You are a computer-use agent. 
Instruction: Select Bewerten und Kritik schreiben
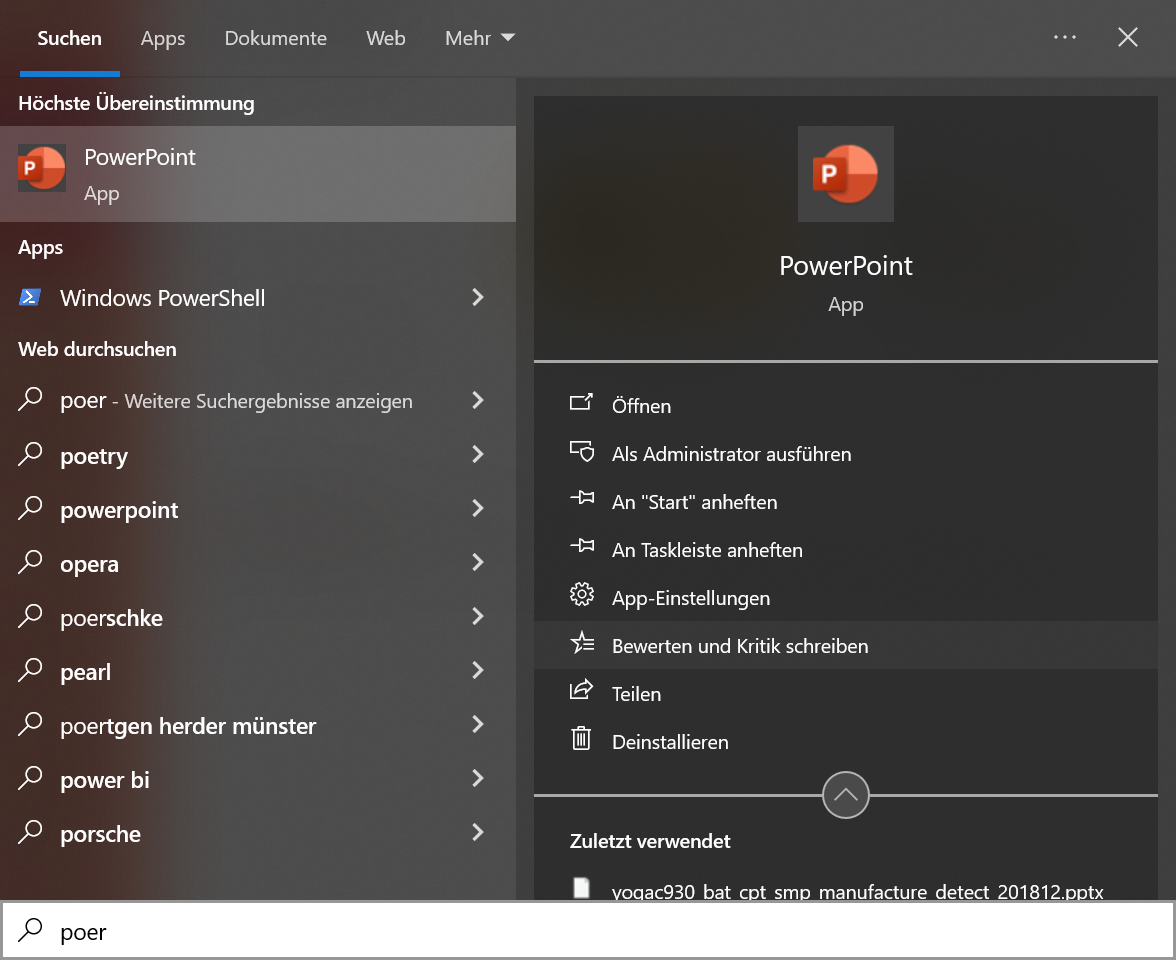coord(845,645)
